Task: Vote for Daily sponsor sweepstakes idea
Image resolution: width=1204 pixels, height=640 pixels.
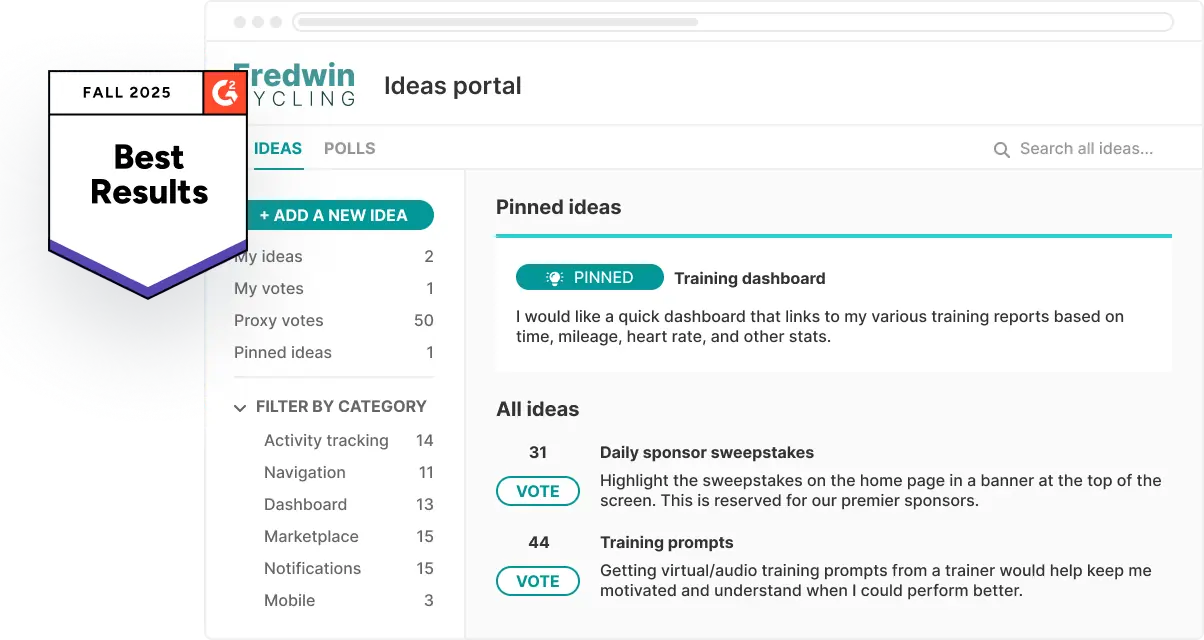Action: tap(538, 491)
